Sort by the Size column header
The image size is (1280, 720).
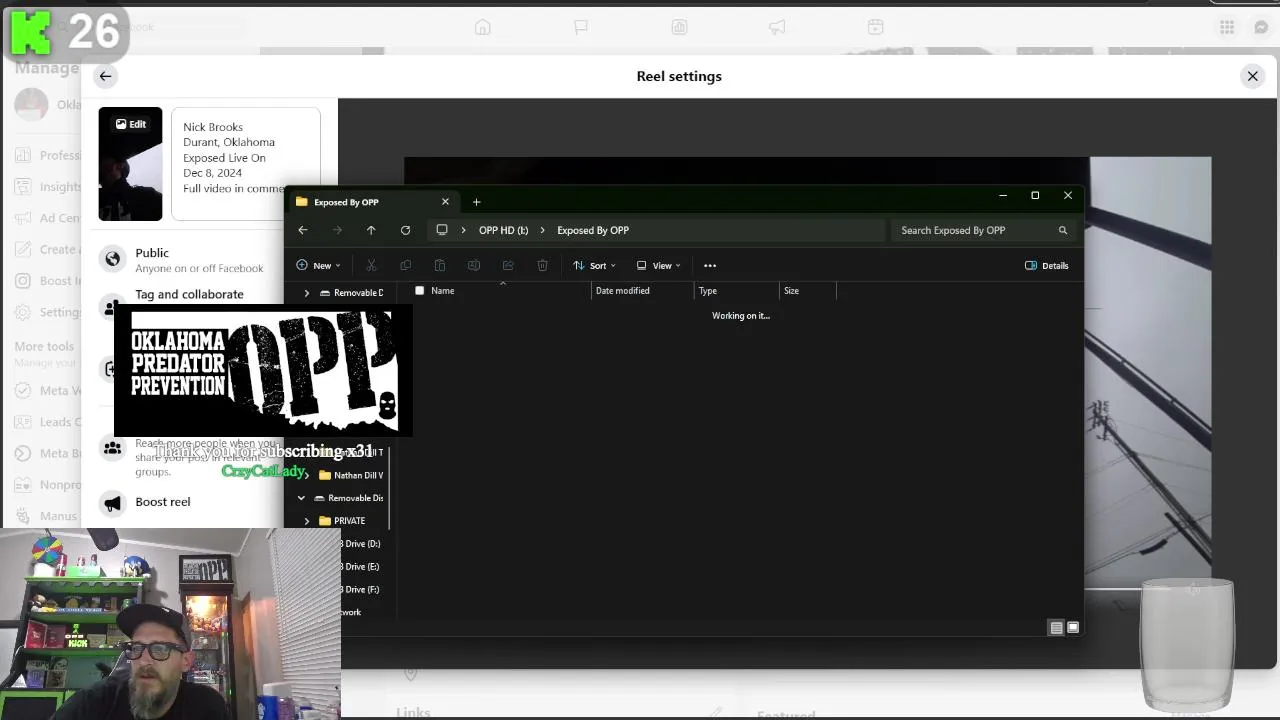[791, 291]
